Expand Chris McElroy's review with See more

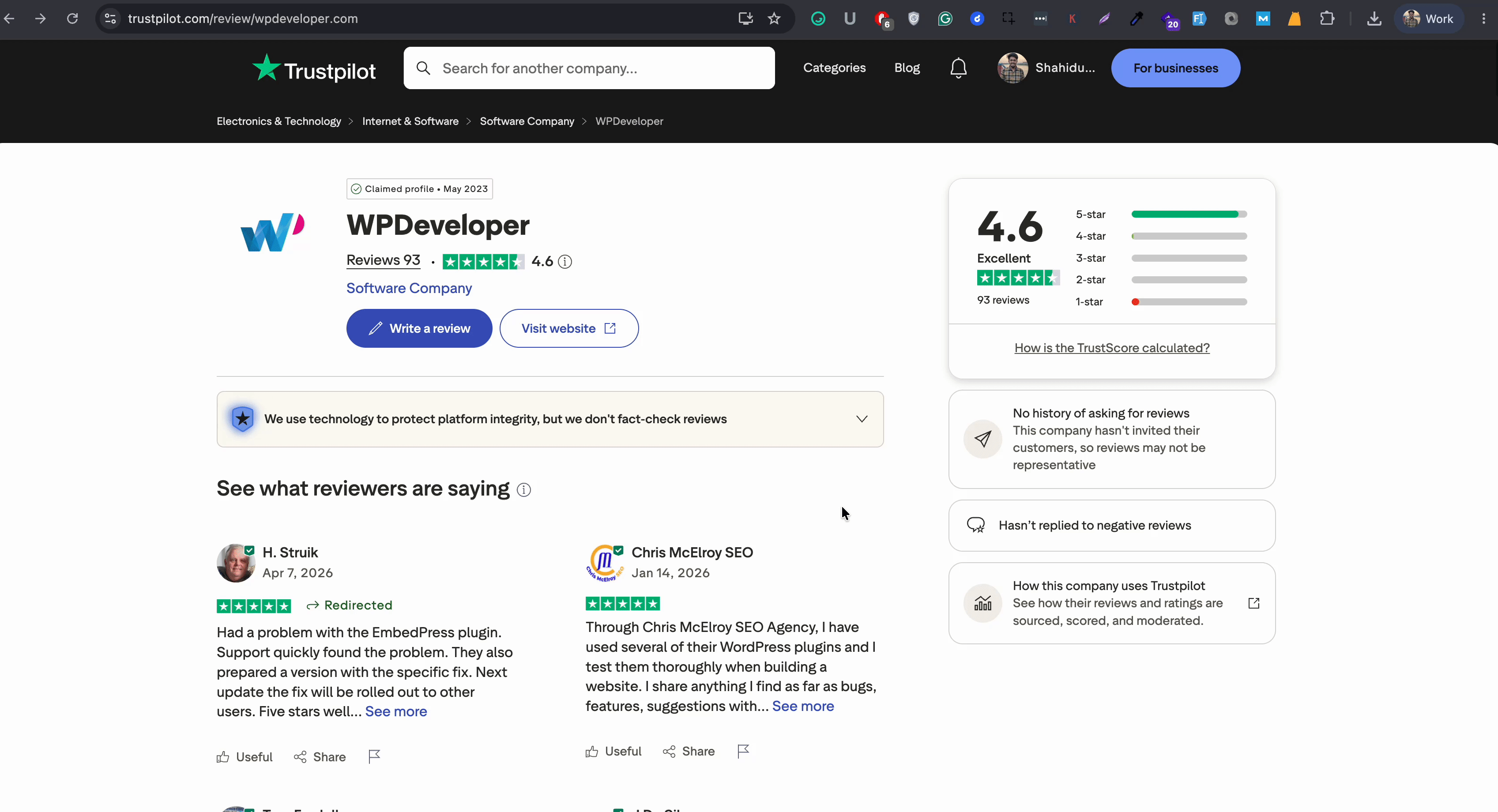coord(803,706)
